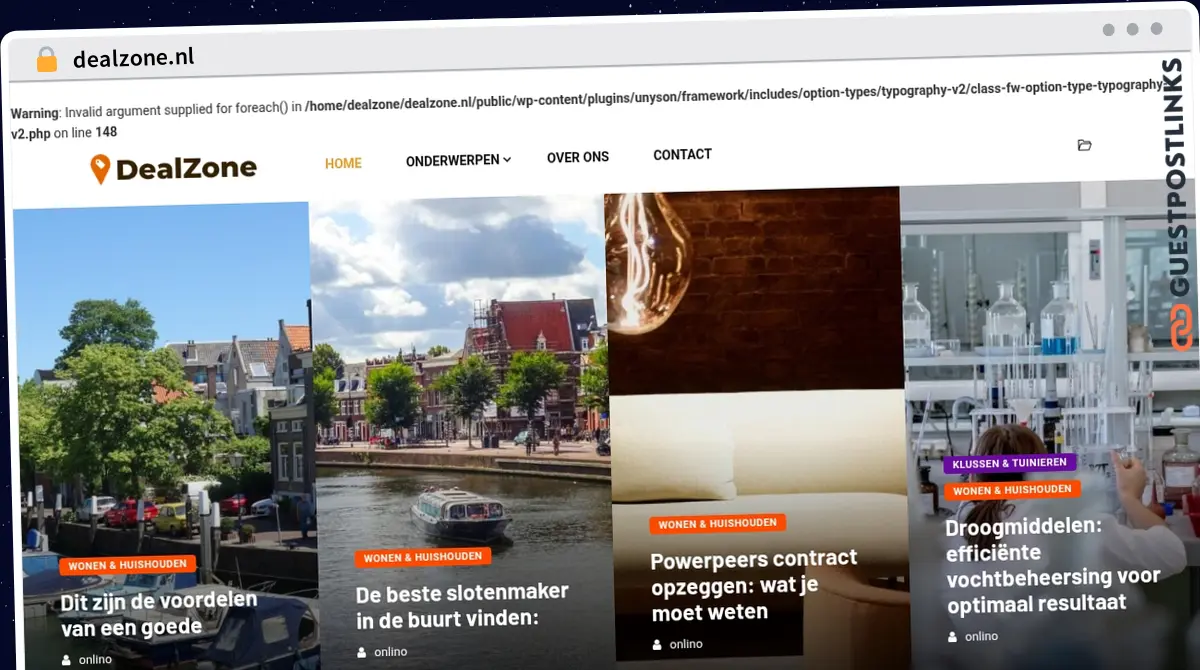Open 'De beste slotenmaker in de buurt vinden' article
This screenshot has width=1200, height=670.
[461, 606]
